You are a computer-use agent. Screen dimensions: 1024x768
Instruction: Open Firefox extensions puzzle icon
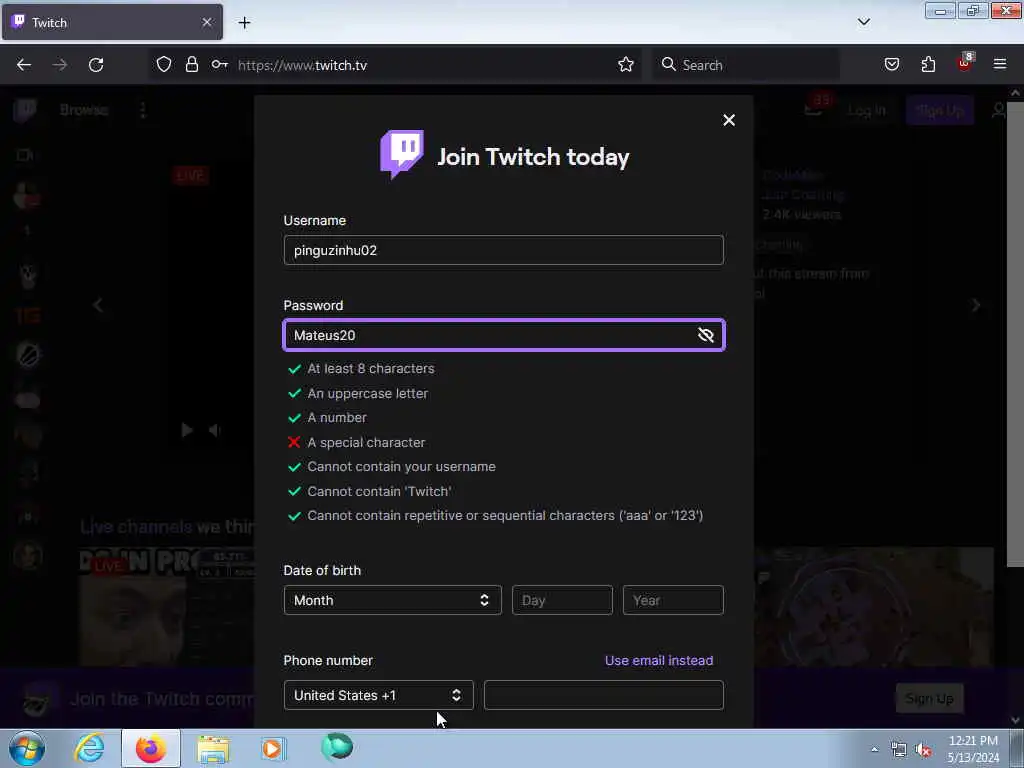928,65
